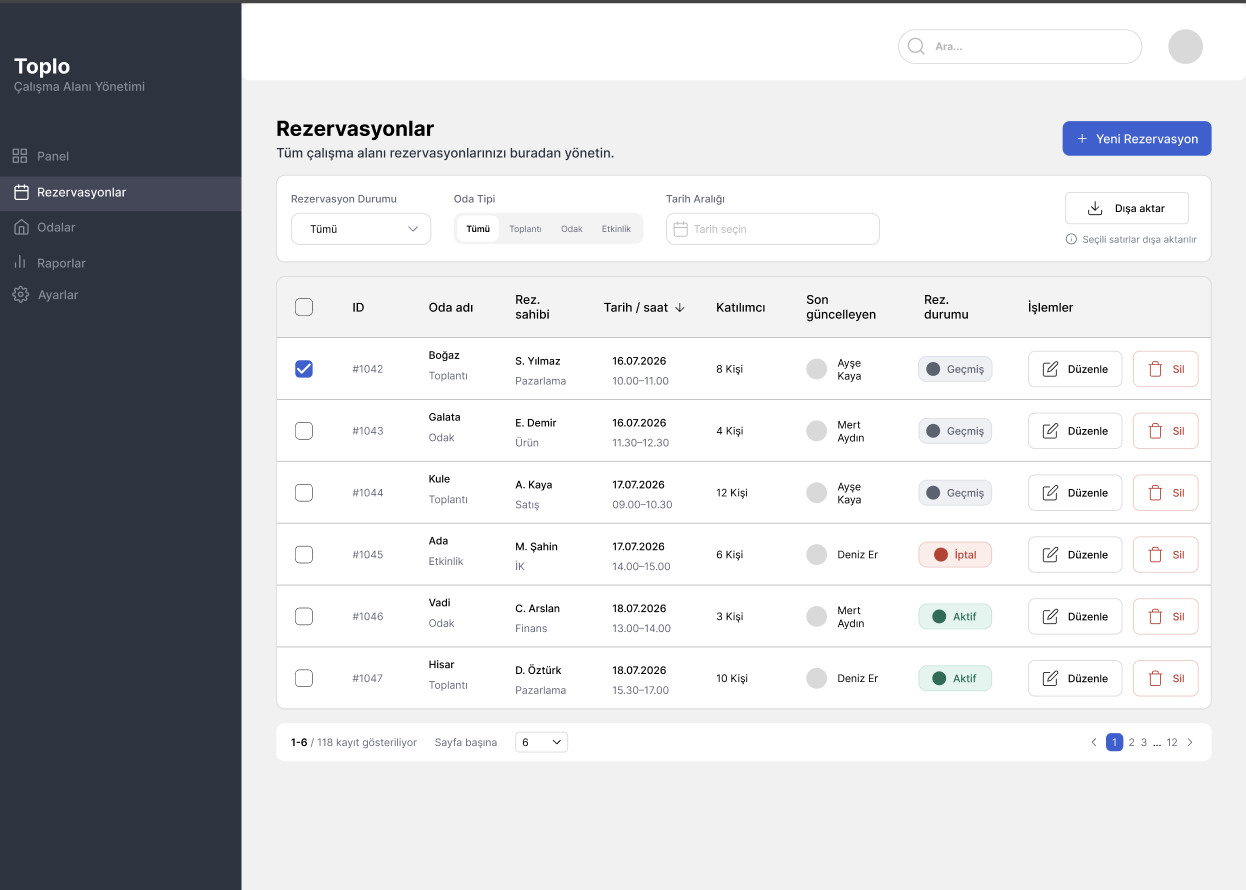Open the Sayfa başına rows dropdown

tap(541, 742)
